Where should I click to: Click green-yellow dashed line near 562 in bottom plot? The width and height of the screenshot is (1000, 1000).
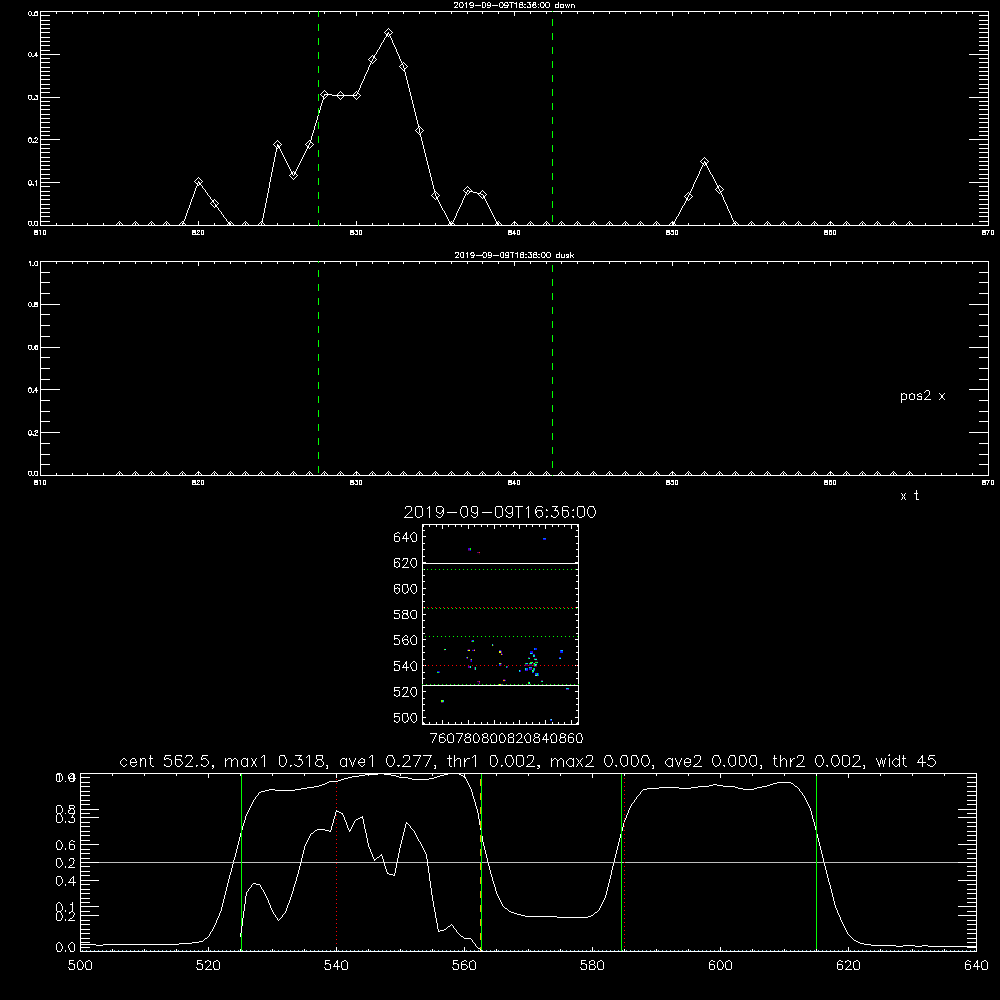481,861
